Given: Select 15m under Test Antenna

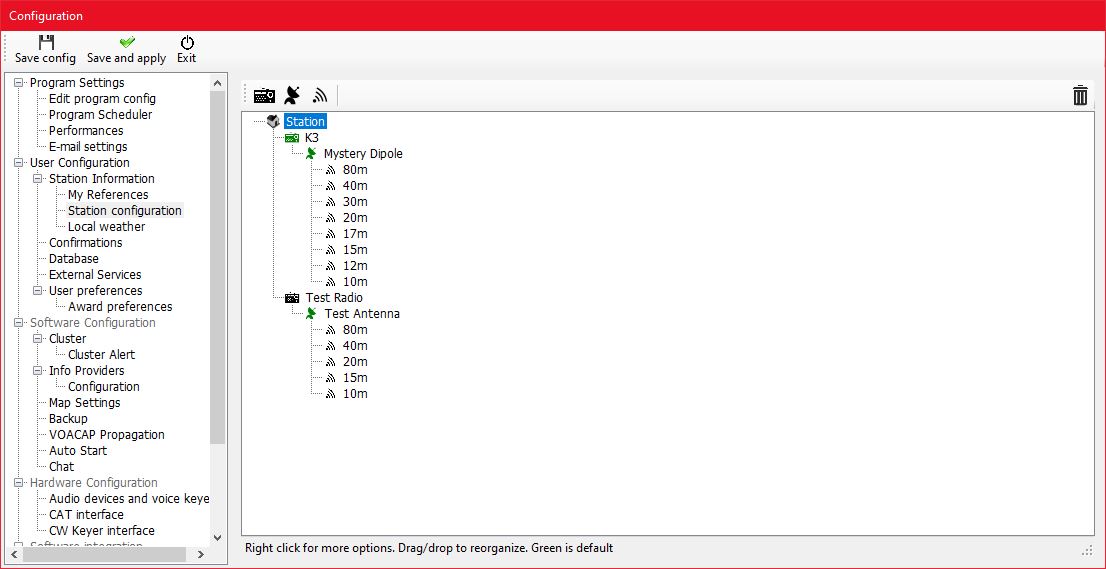Looking at the screenshot, I should click(x=356, y=377).
